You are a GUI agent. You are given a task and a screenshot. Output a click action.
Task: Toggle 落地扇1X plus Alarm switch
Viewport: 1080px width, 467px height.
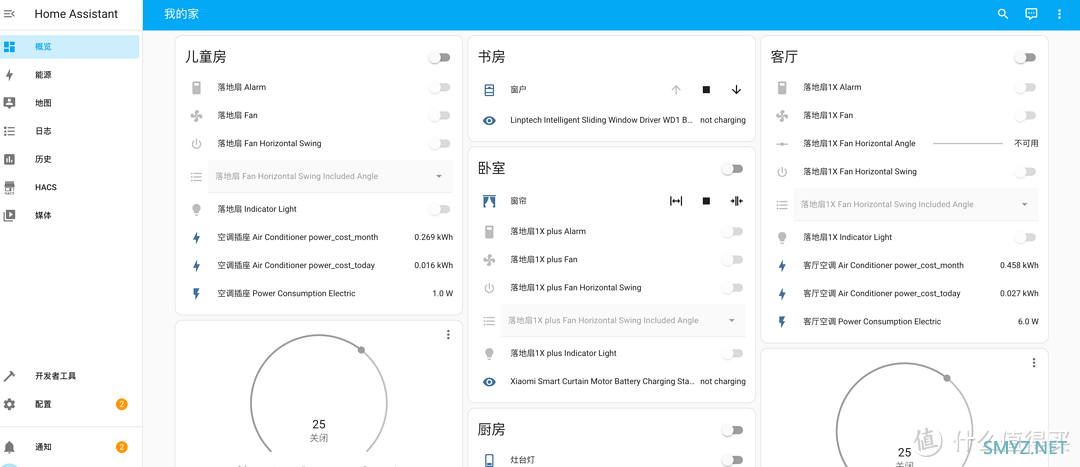tap(732, 231)
